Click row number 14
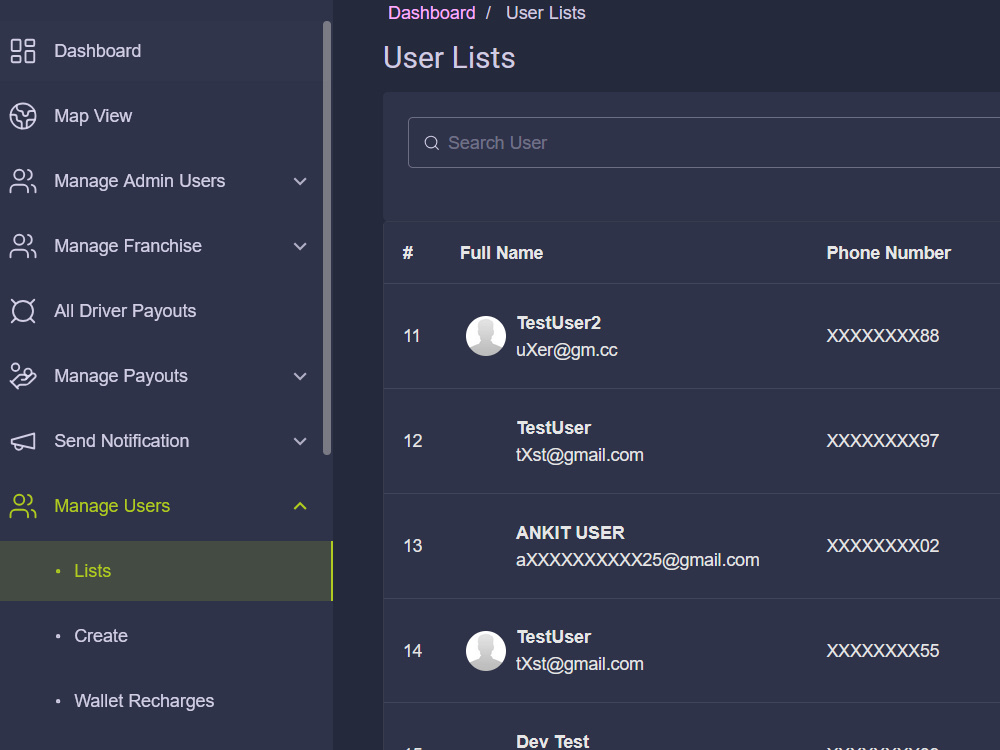The width and height of the screenshot is (1000, 750). coord(413,651)
